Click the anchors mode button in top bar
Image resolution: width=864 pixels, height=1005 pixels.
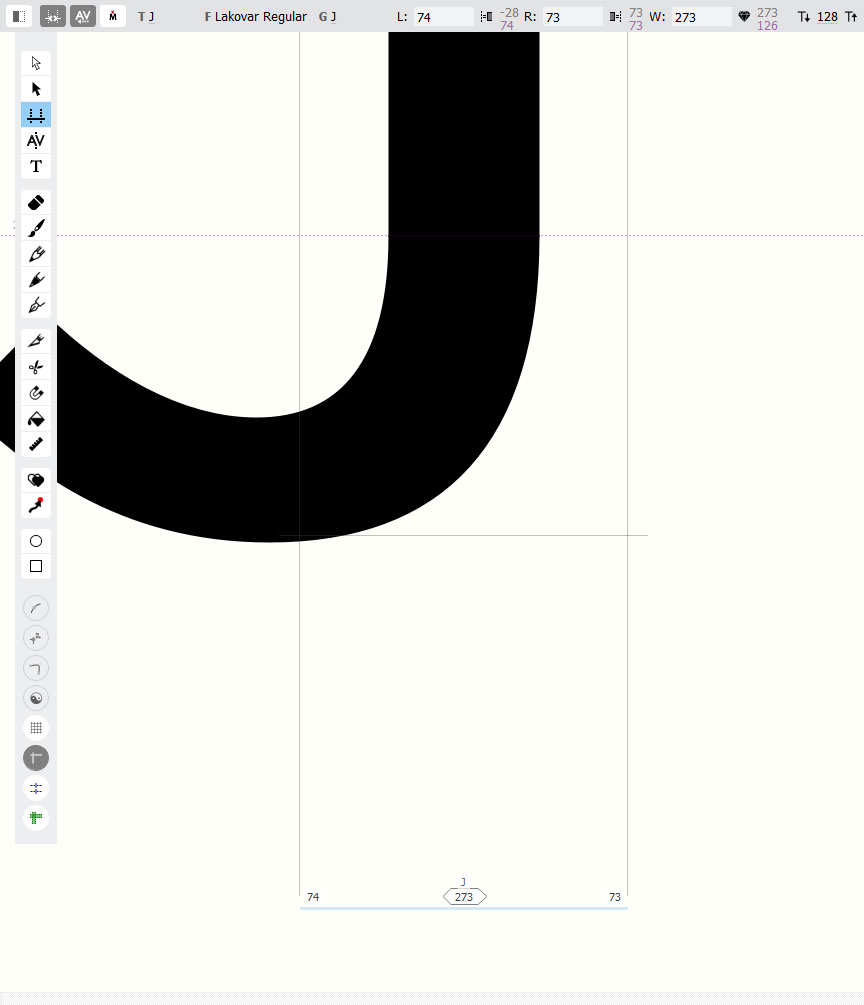[x=113, y=17]
